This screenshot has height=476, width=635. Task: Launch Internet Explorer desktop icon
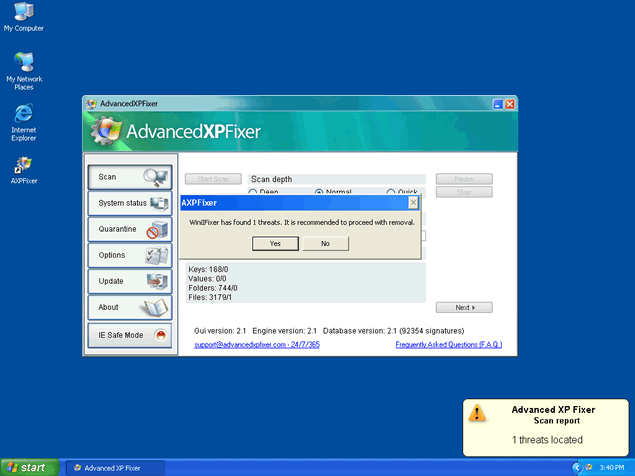tap(23, 114)
